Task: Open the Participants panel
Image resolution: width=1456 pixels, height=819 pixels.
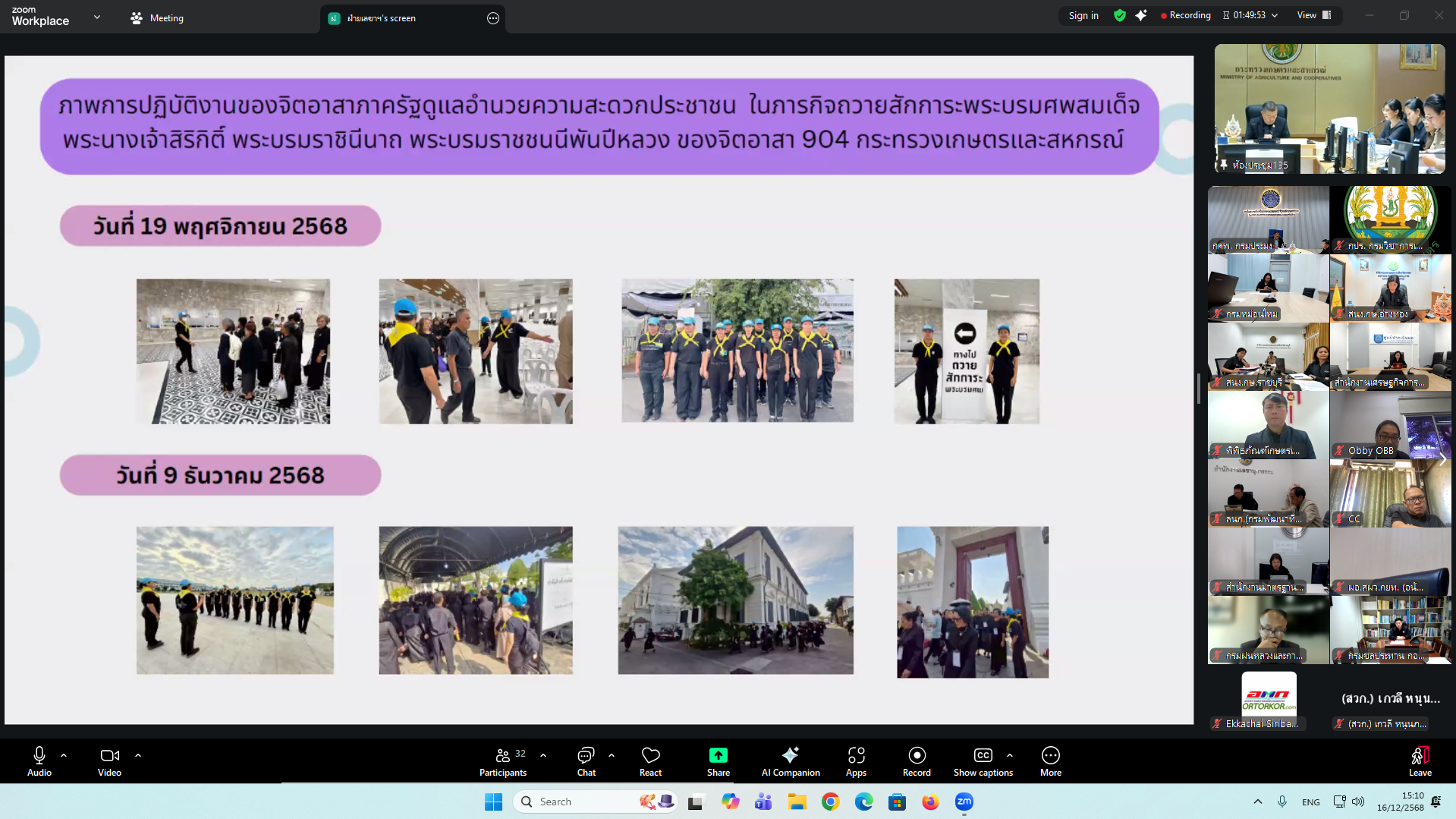Action: click(x=502, y=761)
